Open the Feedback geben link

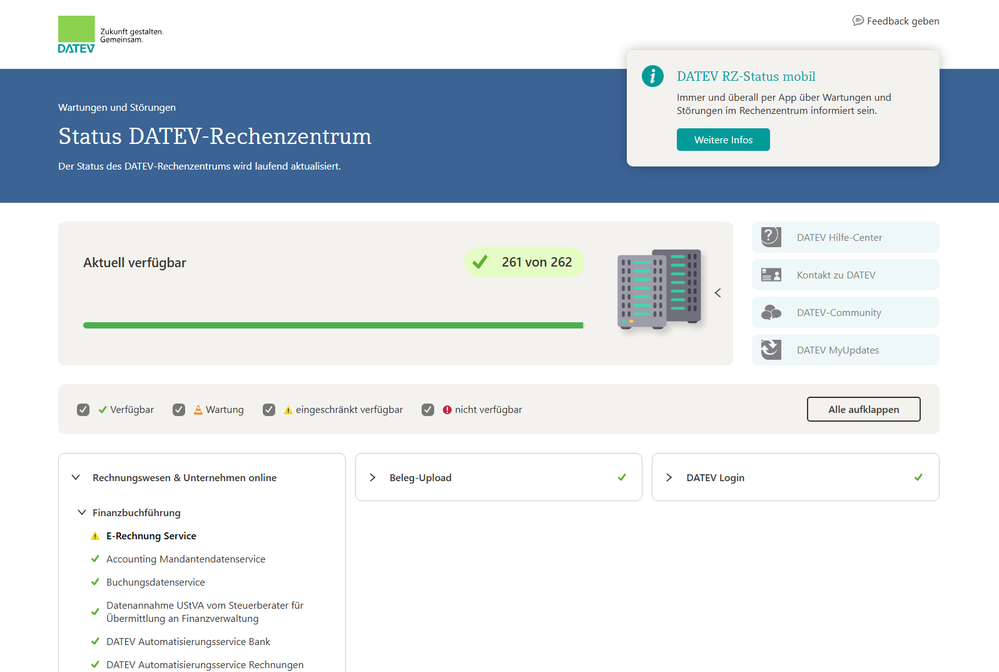click(x=896, y=21)
